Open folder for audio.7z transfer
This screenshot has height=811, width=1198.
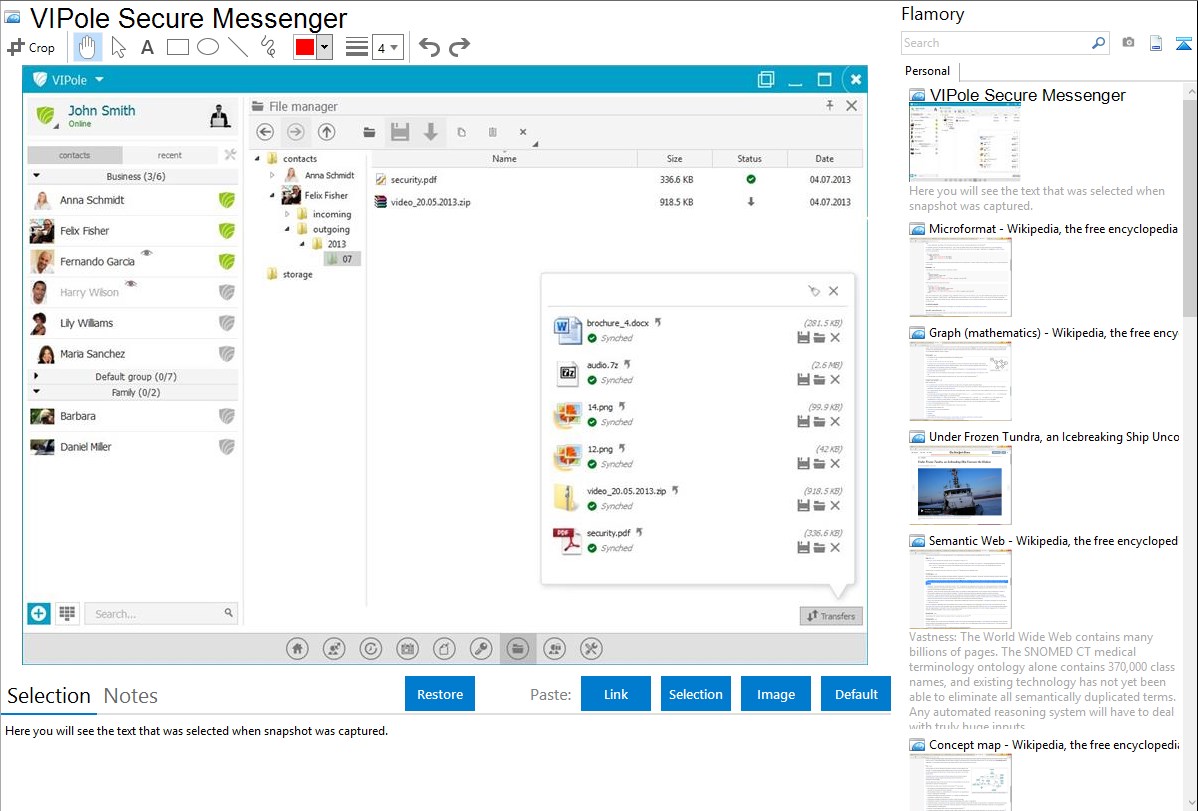pyautogui.click(x=819, y=380)
